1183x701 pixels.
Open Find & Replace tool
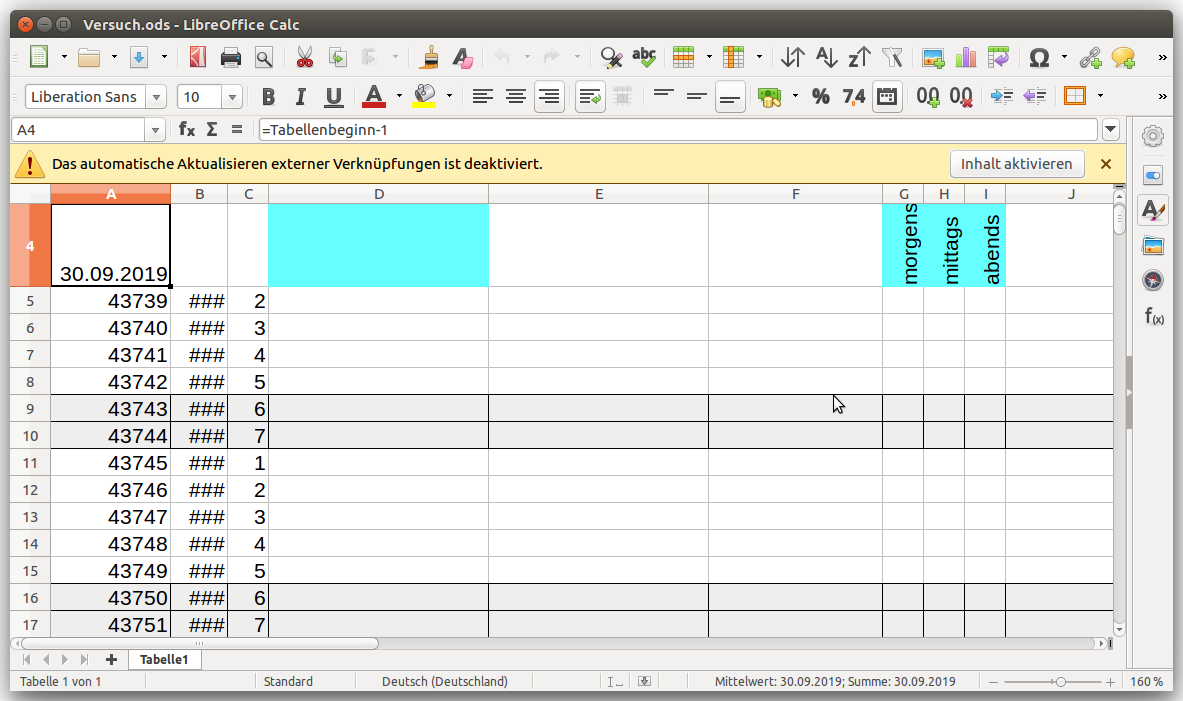(611, 57)
